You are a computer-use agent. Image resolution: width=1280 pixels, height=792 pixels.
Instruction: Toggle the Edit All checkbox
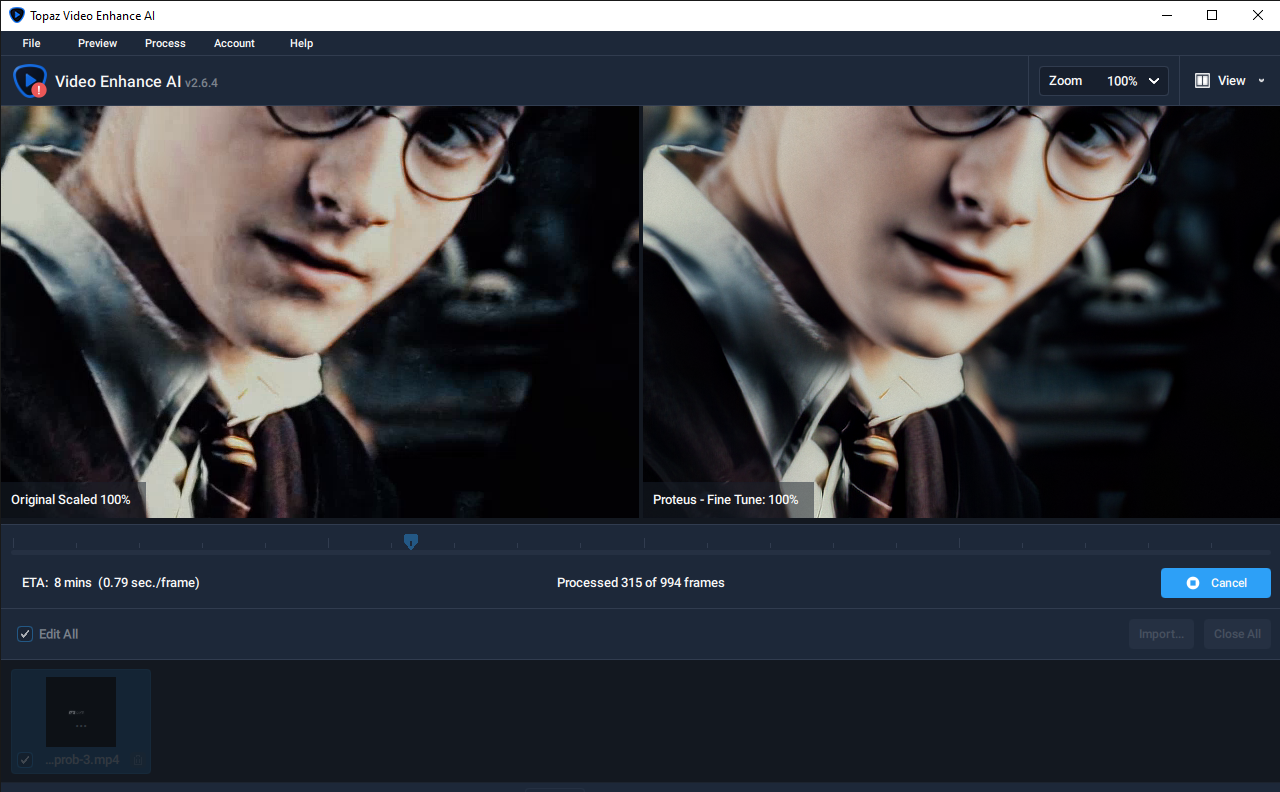point(25,634)
